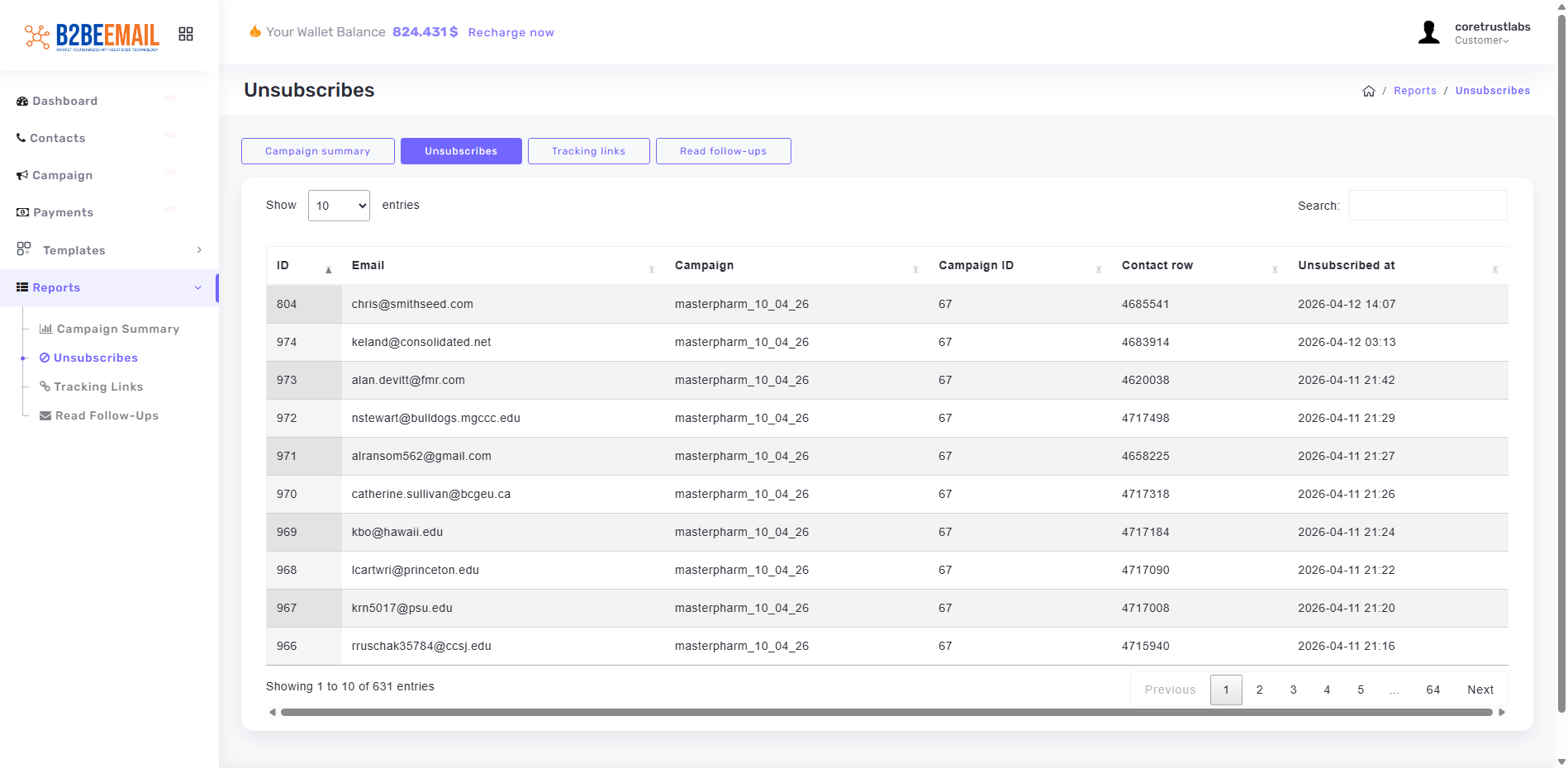This screenshot has height=768, width=1568.
Task: Sort the table by Email column
Action: click(x=501, y=266)
